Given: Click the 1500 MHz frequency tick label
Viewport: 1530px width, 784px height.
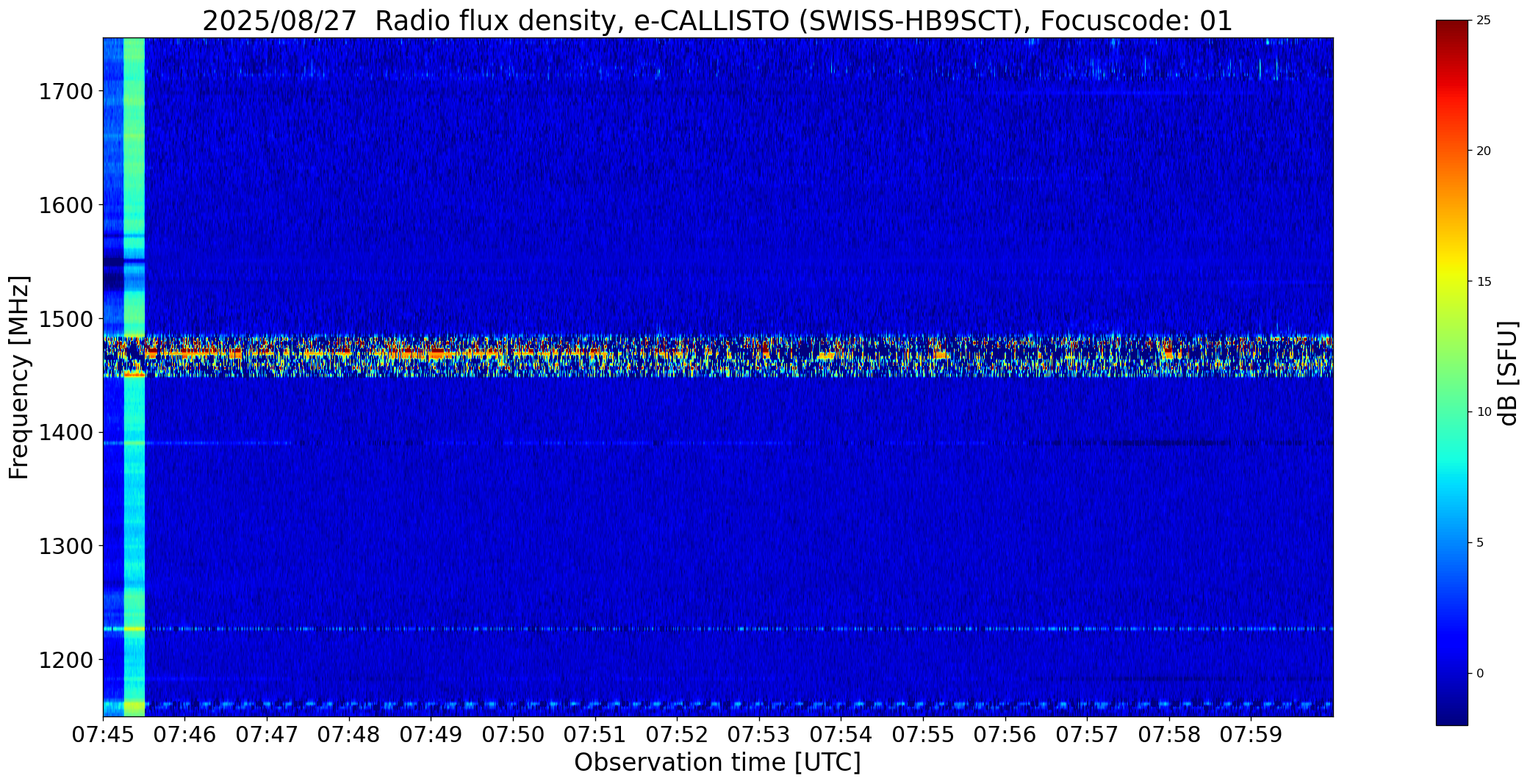Looking at the screenshot, I should click(65, 319).
